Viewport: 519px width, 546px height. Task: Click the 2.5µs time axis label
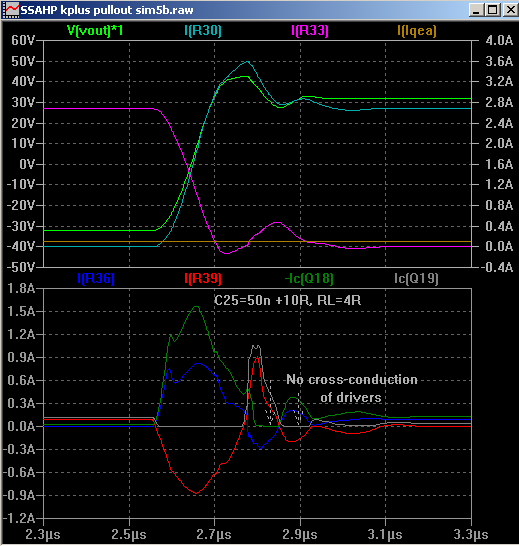click(129, 535)
